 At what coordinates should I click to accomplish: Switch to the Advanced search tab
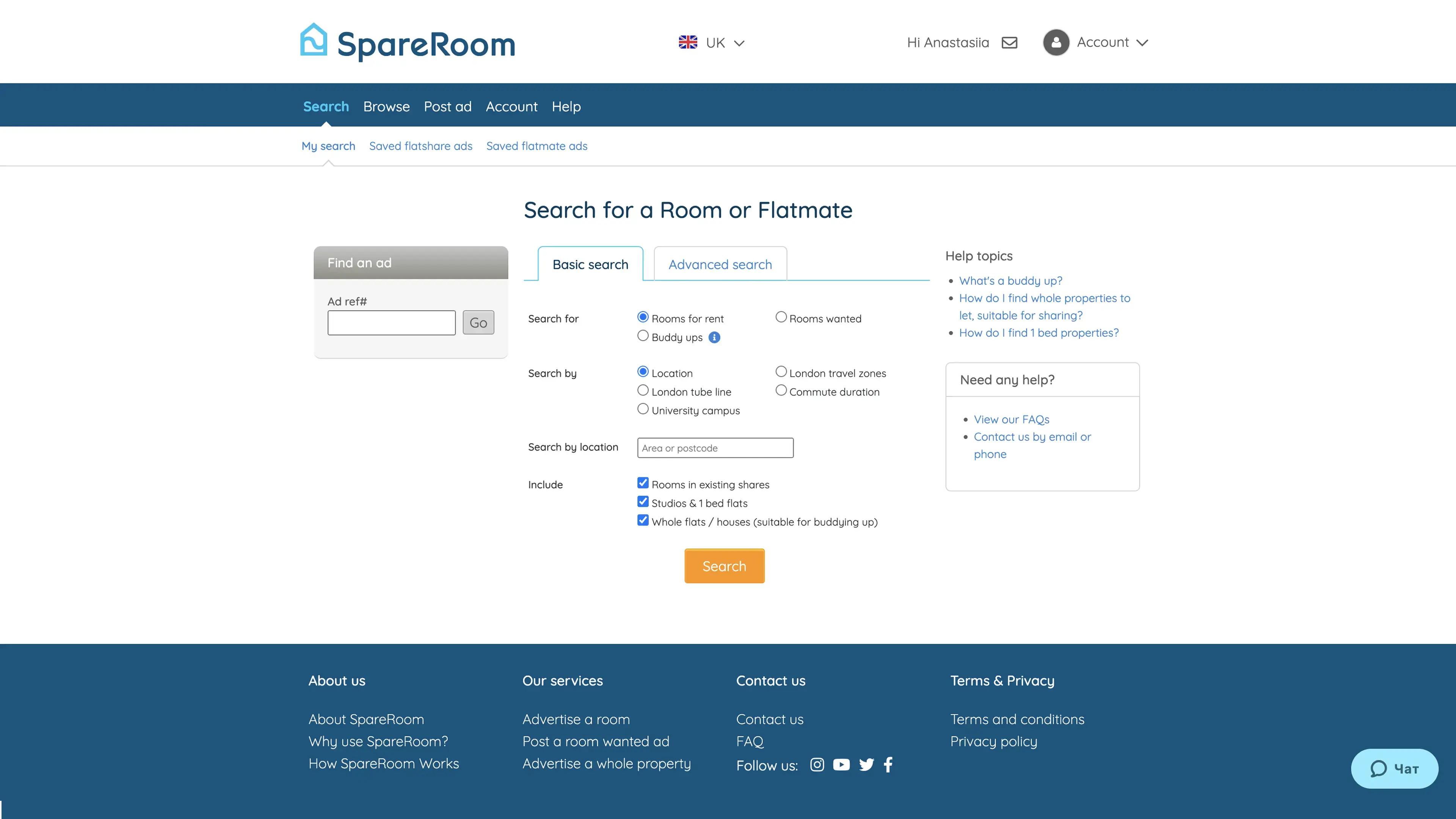pos(720,265)
